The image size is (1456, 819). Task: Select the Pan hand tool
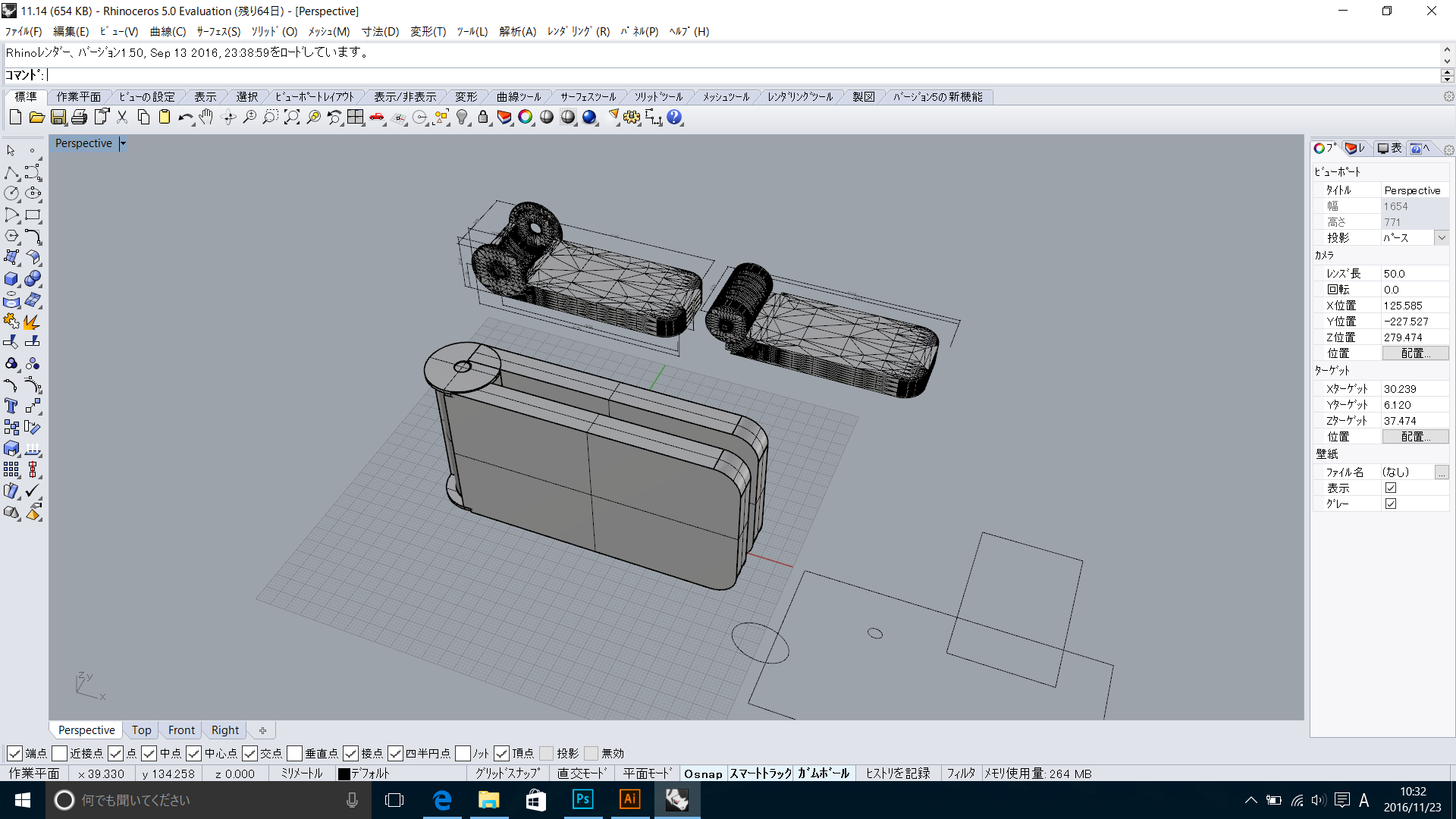click(207, 118)
